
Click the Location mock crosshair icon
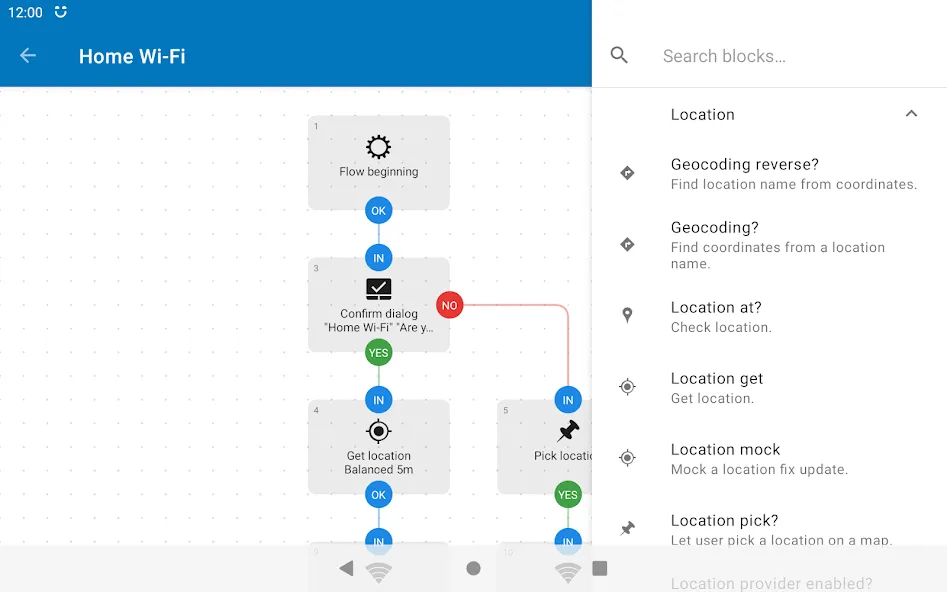[x=628, y=457]
